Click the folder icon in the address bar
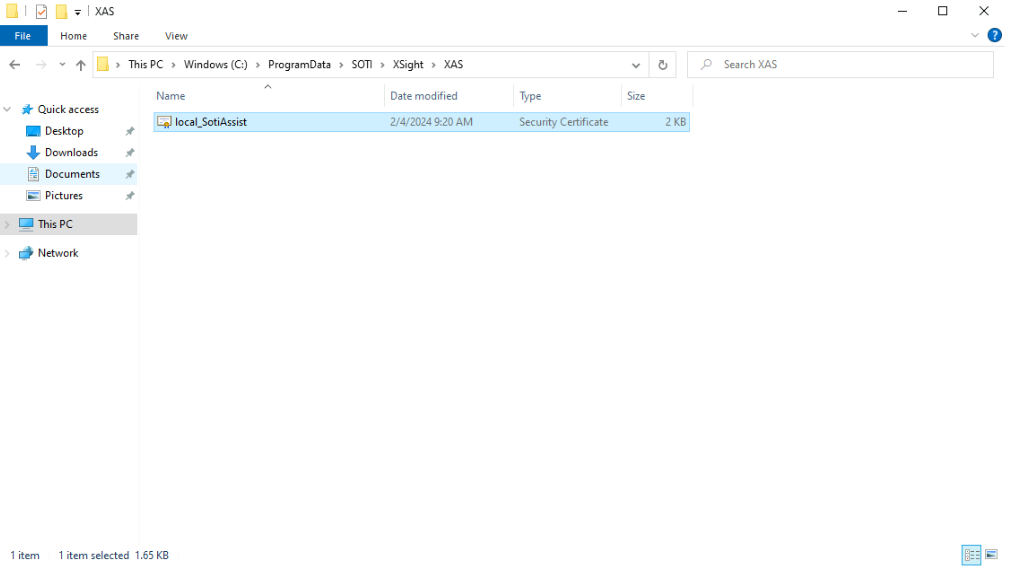The height and width of the screenshot is (573, 1009). (x=103, y=64)
